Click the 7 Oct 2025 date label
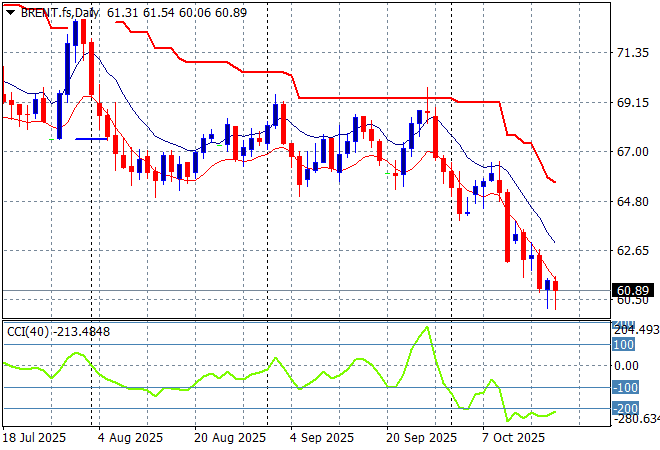The height and width of the screenshot is (450, 660). (x=512, y=437)
